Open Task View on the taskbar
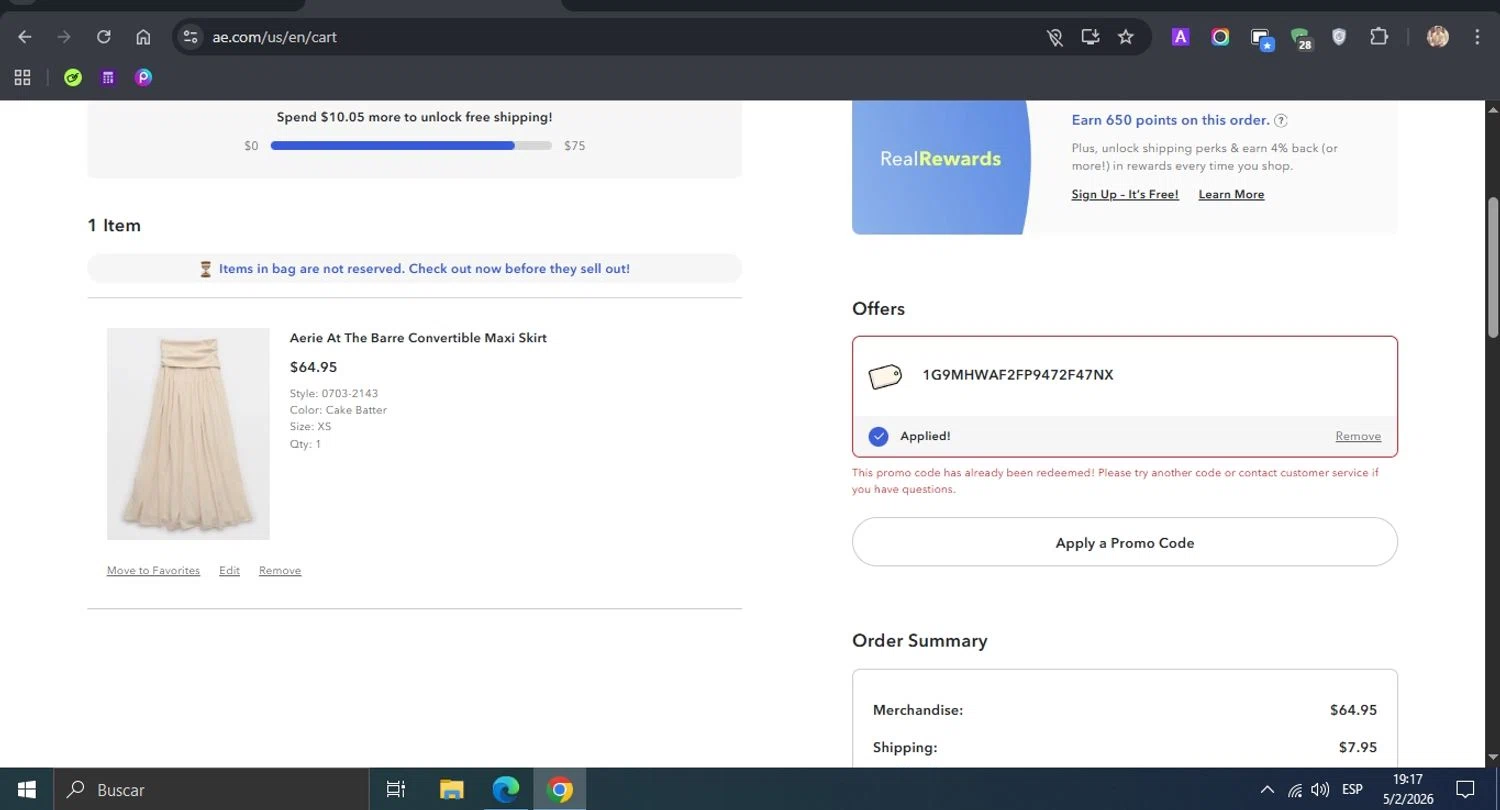The height and width of the screenshot is (810, 1500). (396, 789)
